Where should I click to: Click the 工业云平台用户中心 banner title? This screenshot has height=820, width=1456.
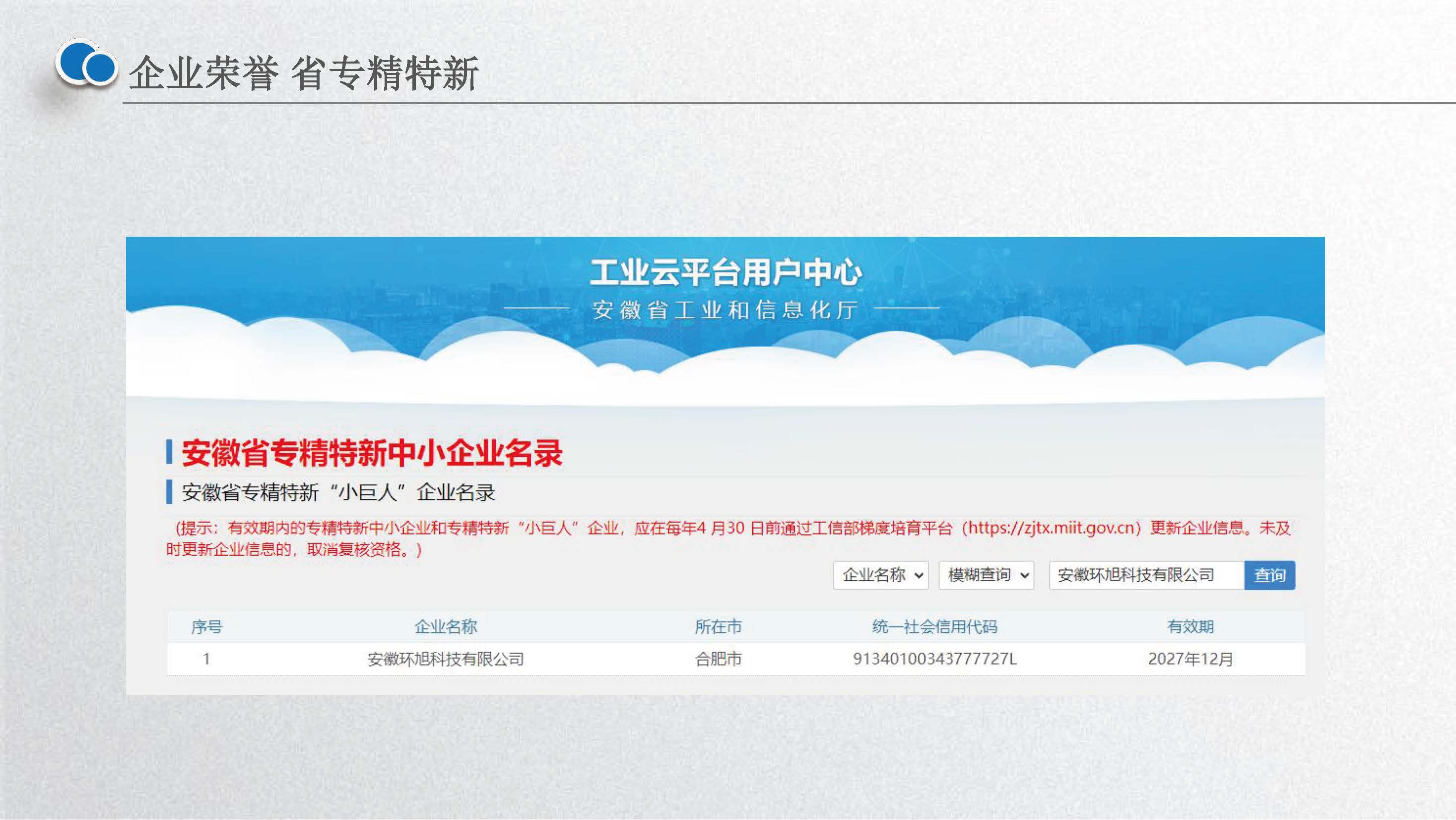click(726, 273)
